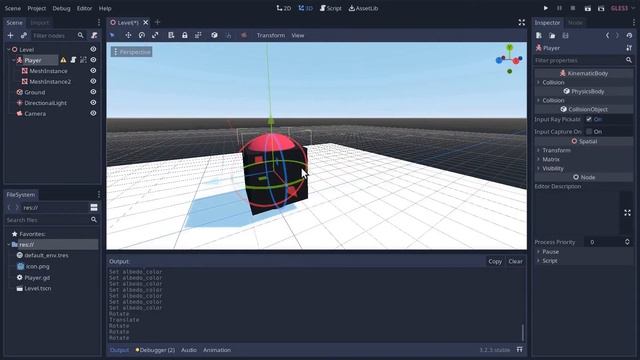640x360 pixels.
Task: Toggle FileSystem split view mode
Action: (94, 207)
